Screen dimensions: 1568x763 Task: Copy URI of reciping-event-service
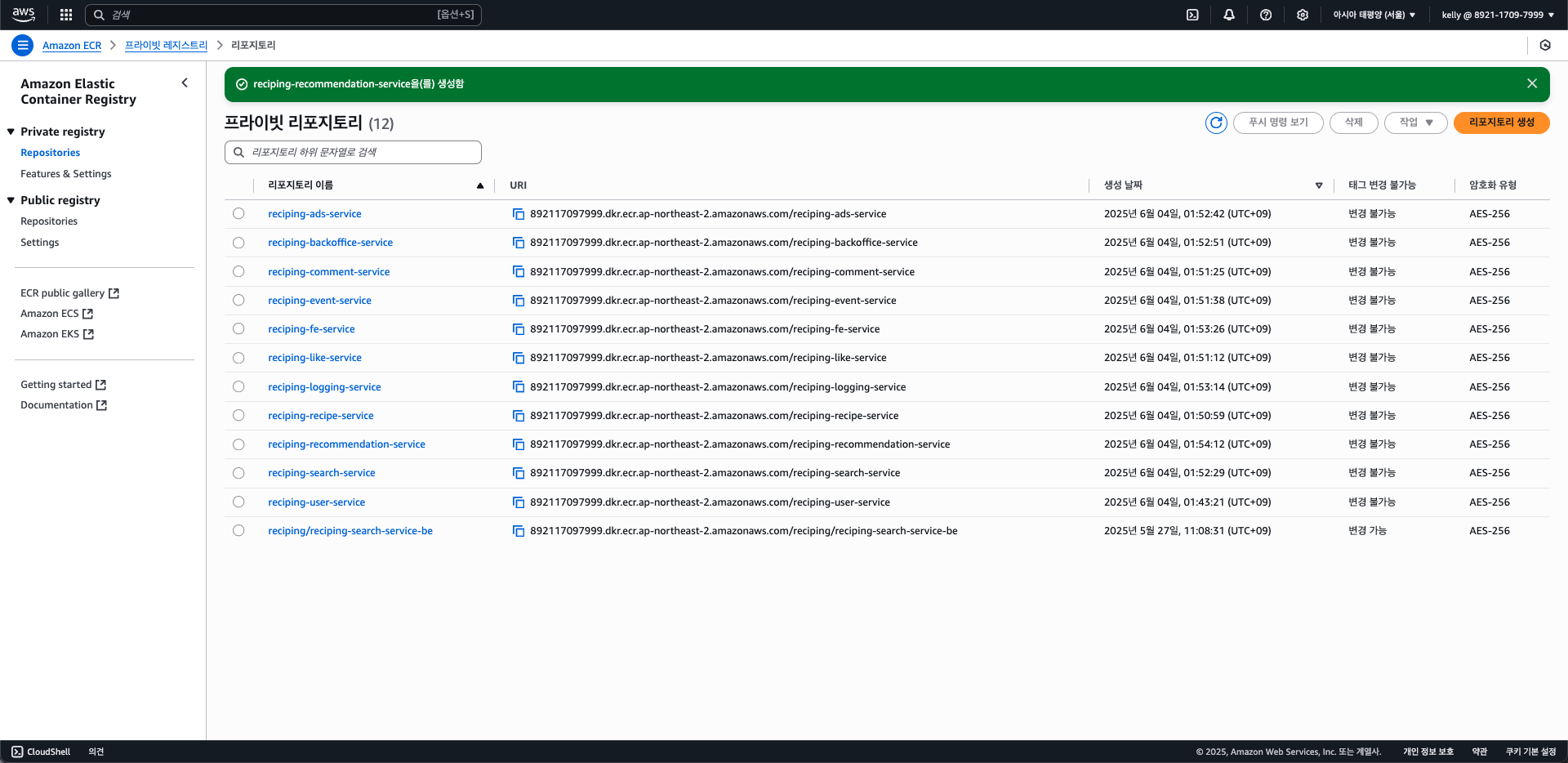(519, 301)
